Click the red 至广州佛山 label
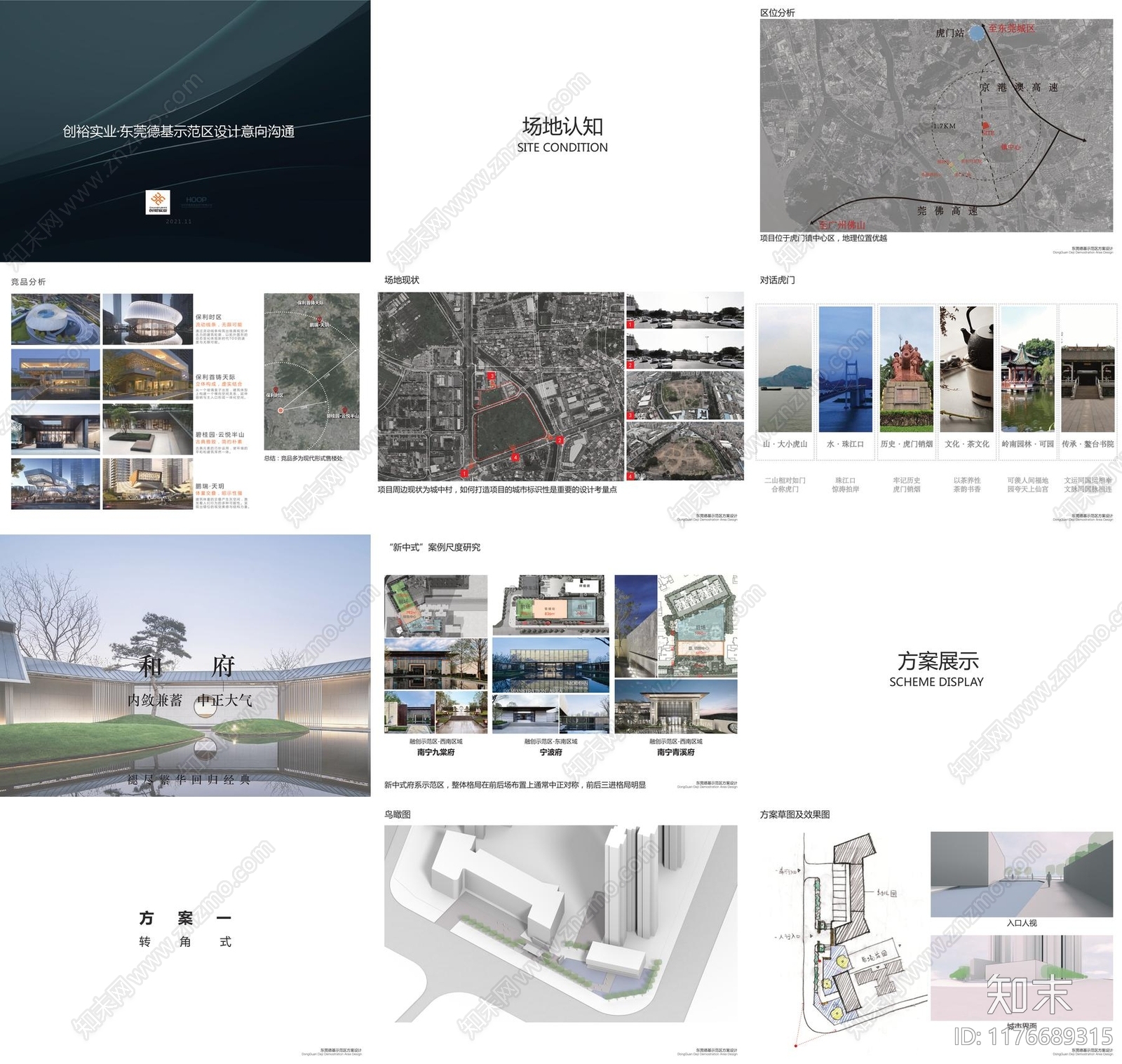Screen dimensions: 1122x1064 [841, 225]
